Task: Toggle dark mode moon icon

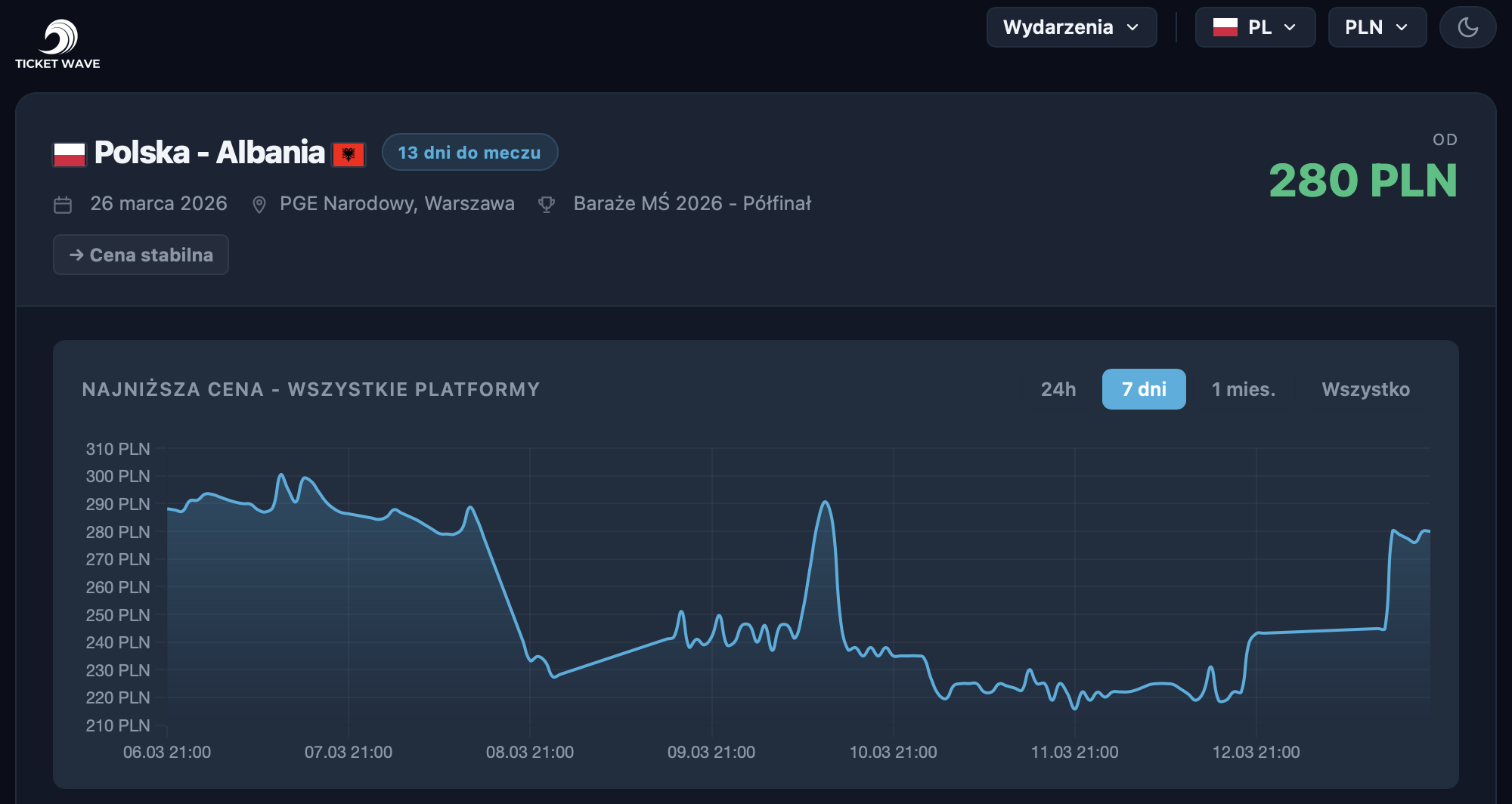Action: point(1467,27)
